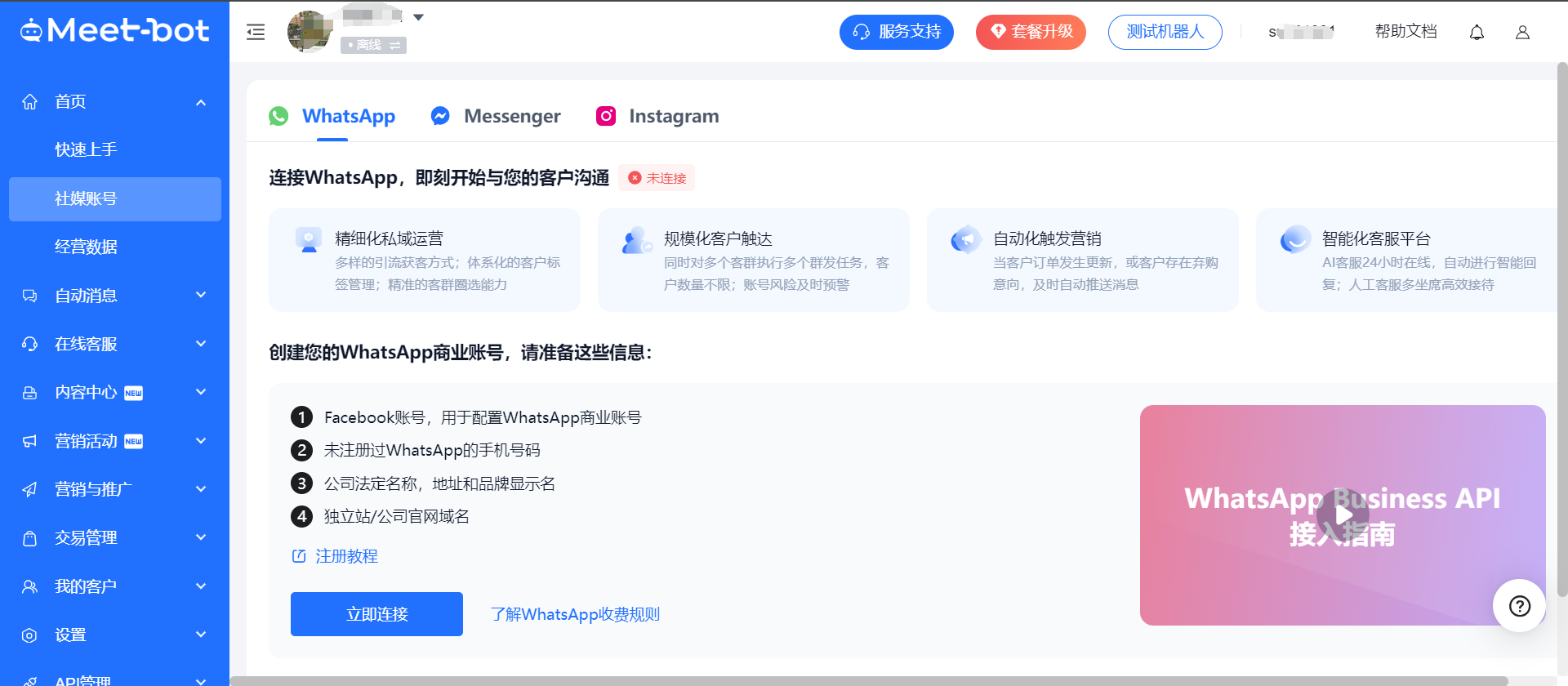Open 了解WhatsApp收费规则 link
1568x686 pixels.
coord(575,614)
